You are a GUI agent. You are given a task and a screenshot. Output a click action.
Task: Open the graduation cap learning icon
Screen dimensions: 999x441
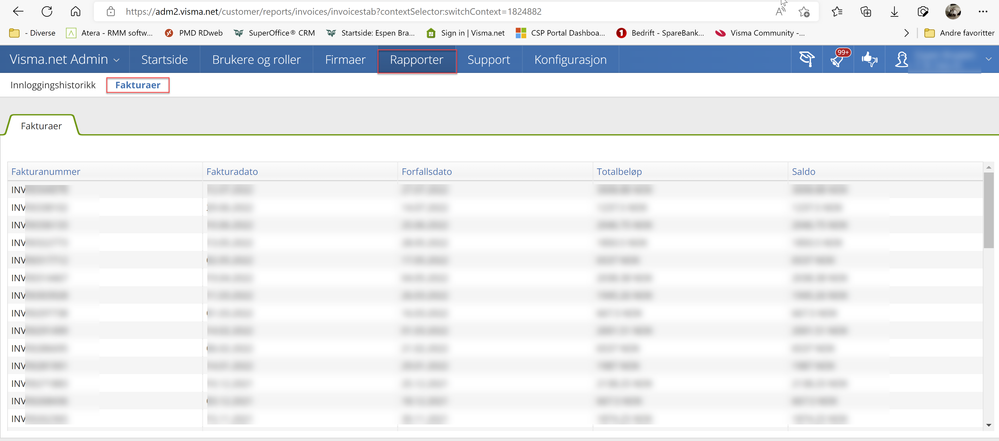click(x=807, y=60)
